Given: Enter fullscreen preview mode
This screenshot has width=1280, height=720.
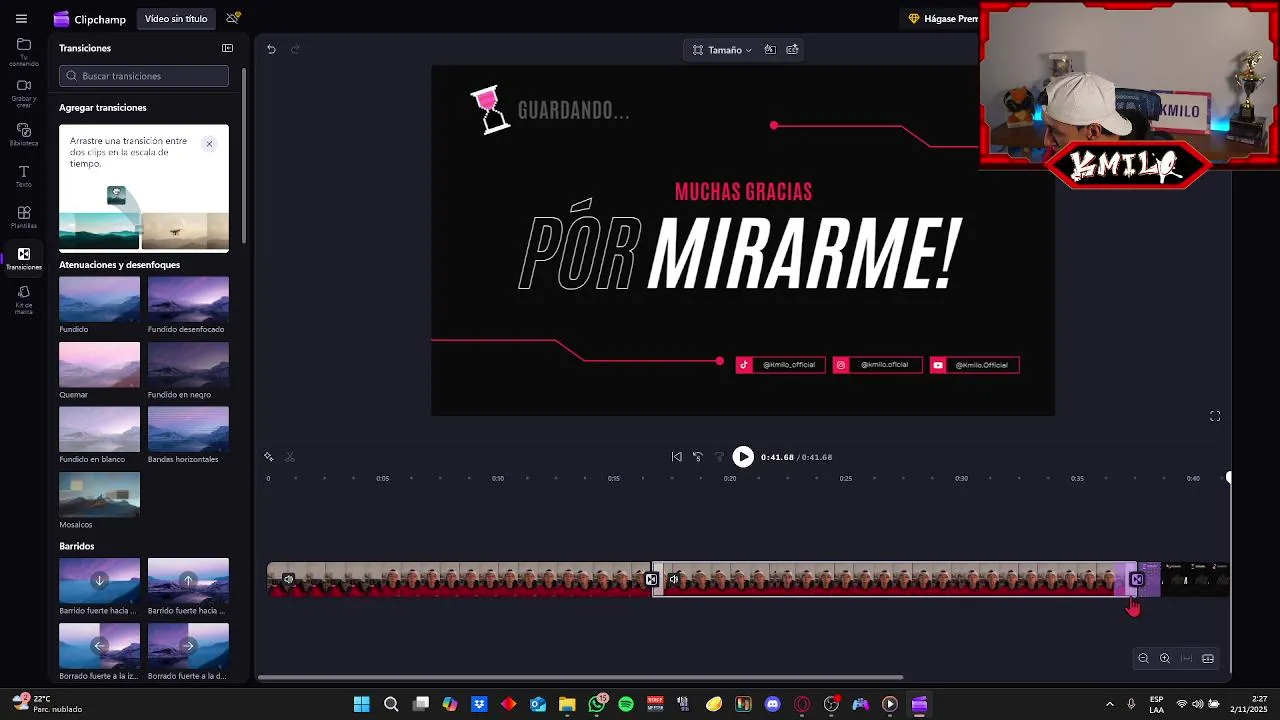Looking at the screenshot, I should (x=1215, y=416).
